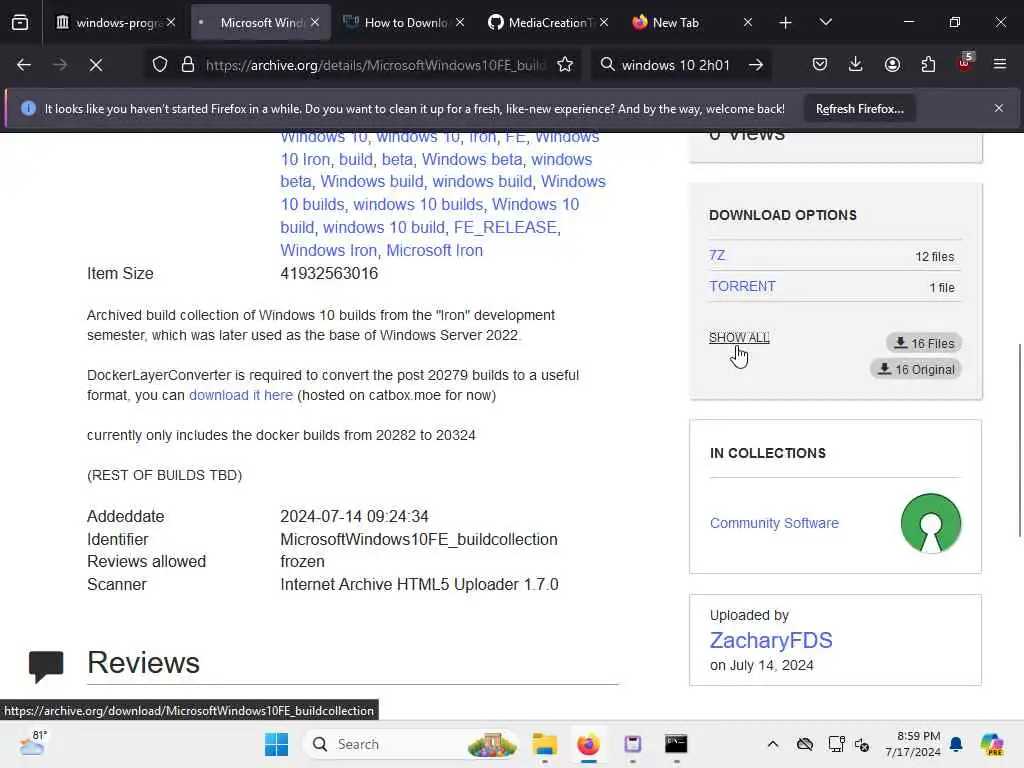Save page to Pocket
This screenshot has width=1024, height=768.
point(820,64)
